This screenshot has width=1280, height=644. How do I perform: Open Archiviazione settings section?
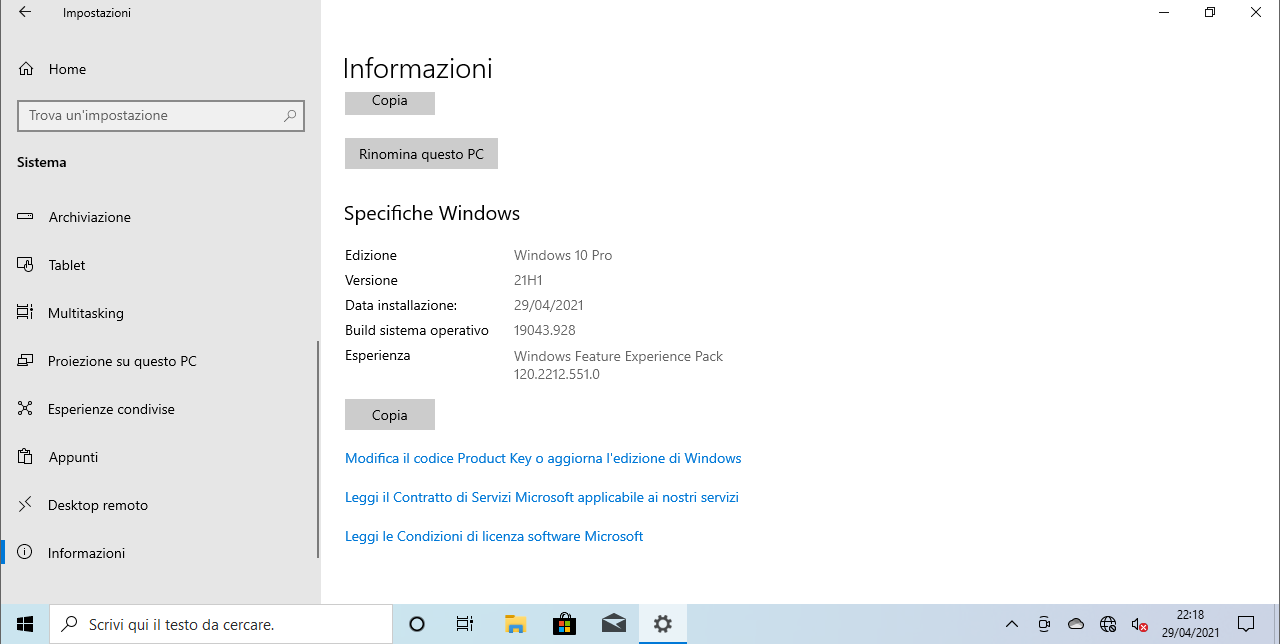[160, 217]
